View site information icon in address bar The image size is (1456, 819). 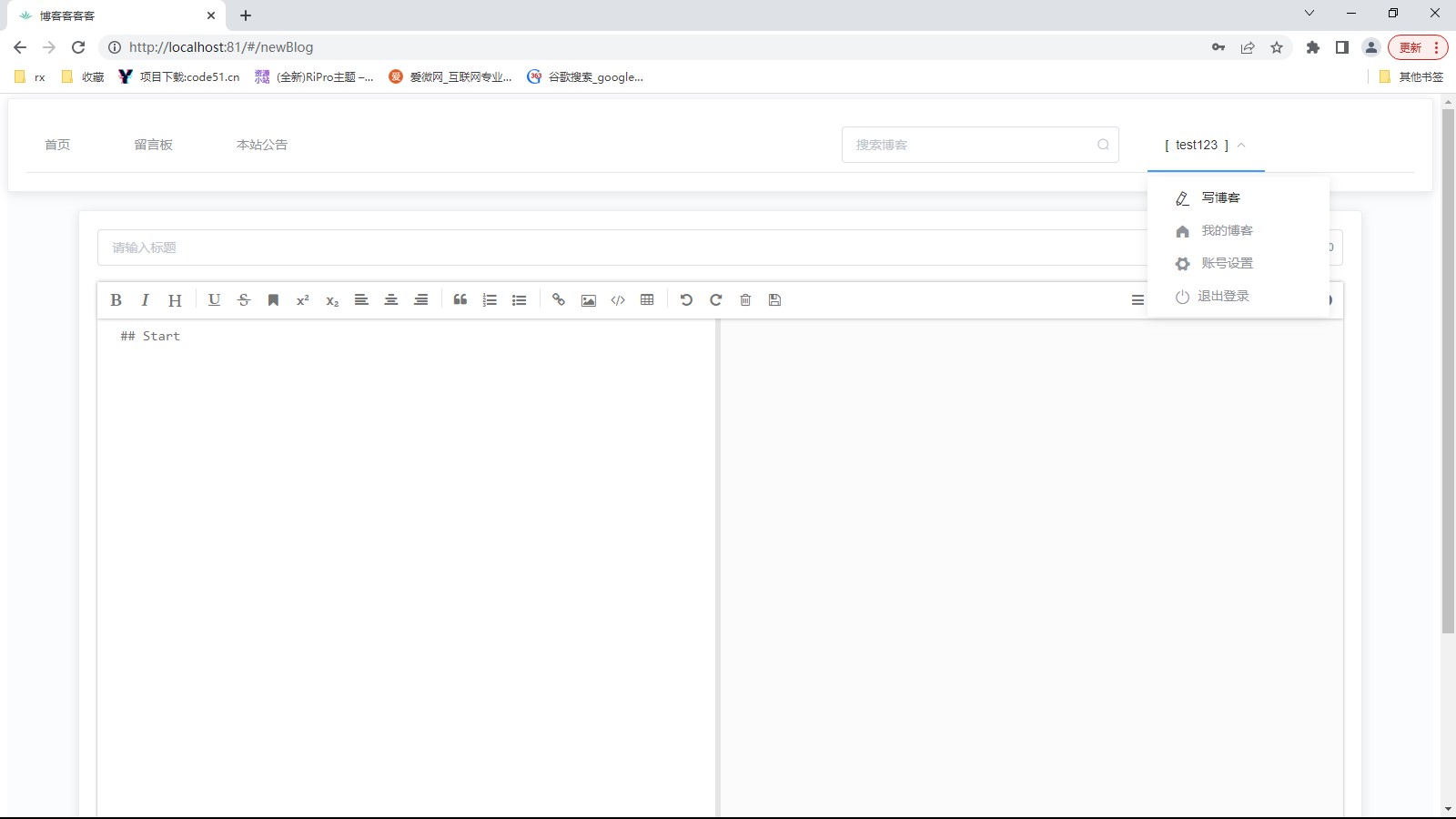[x=114, y=47]
